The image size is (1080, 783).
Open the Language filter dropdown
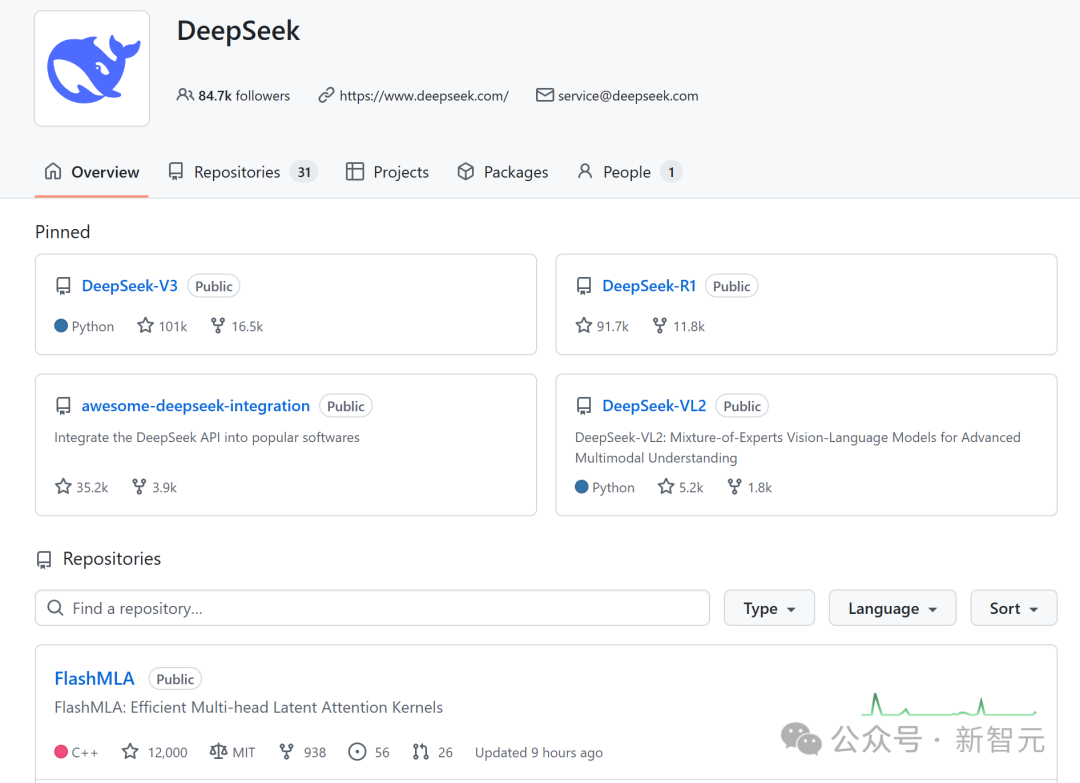click(893, 608)
